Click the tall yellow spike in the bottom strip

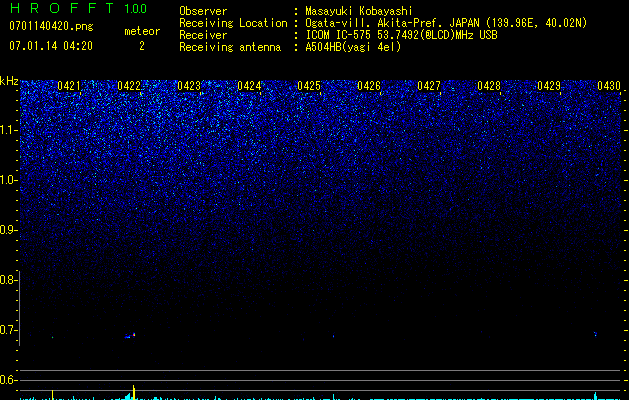tap(134, 392)
